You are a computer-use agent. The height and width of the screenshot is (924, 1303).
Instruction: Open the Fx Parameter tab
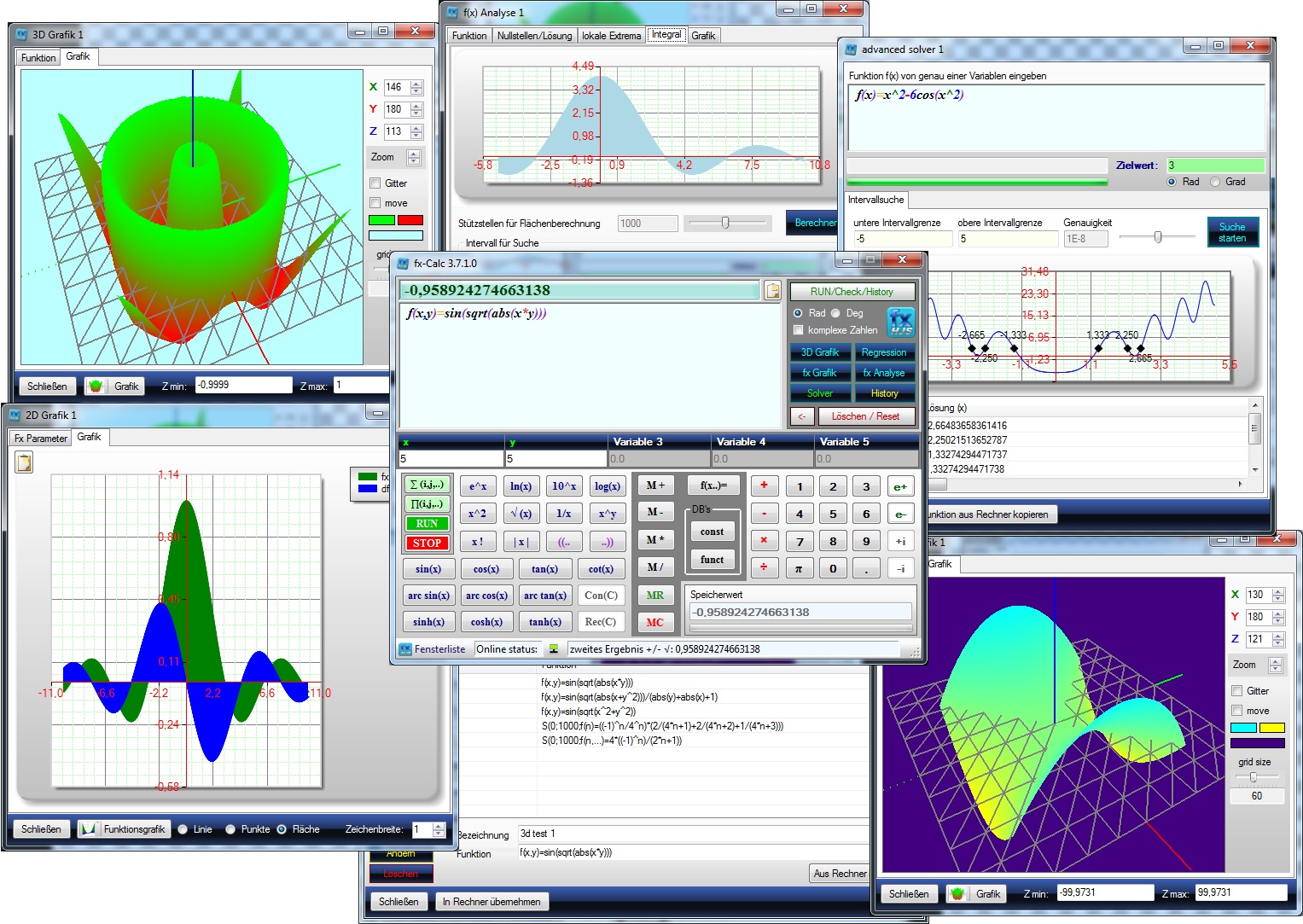click(x=41, y=438)
